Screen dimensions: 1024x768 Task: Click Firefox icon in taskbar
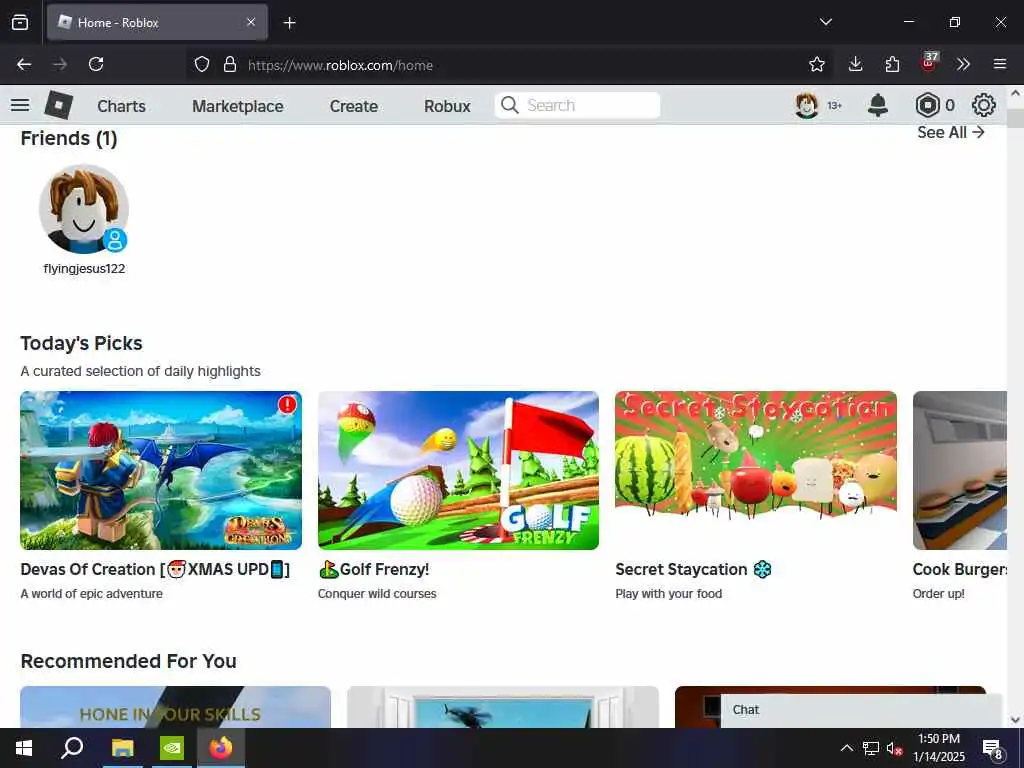click(221, 748)
